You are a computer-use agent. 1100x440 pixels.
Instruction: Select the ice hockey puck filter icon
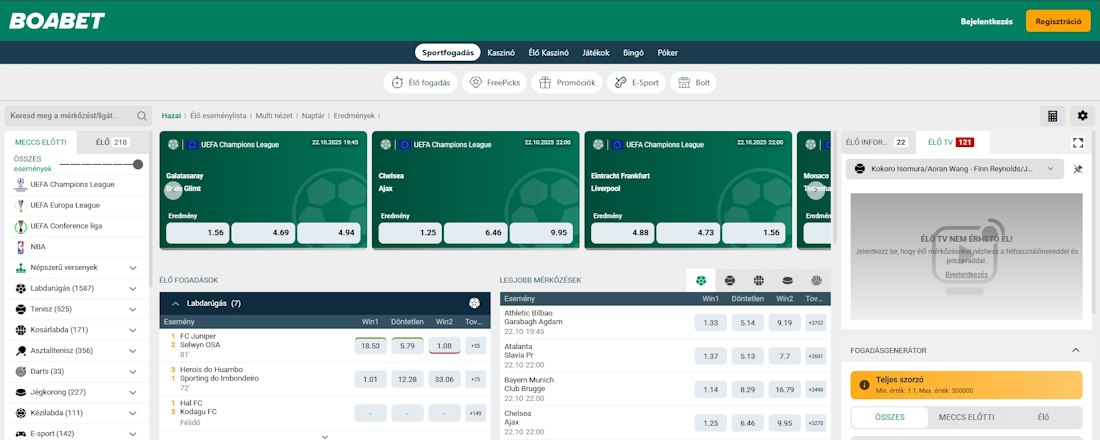pyautogui.click(x=788, y=281)
